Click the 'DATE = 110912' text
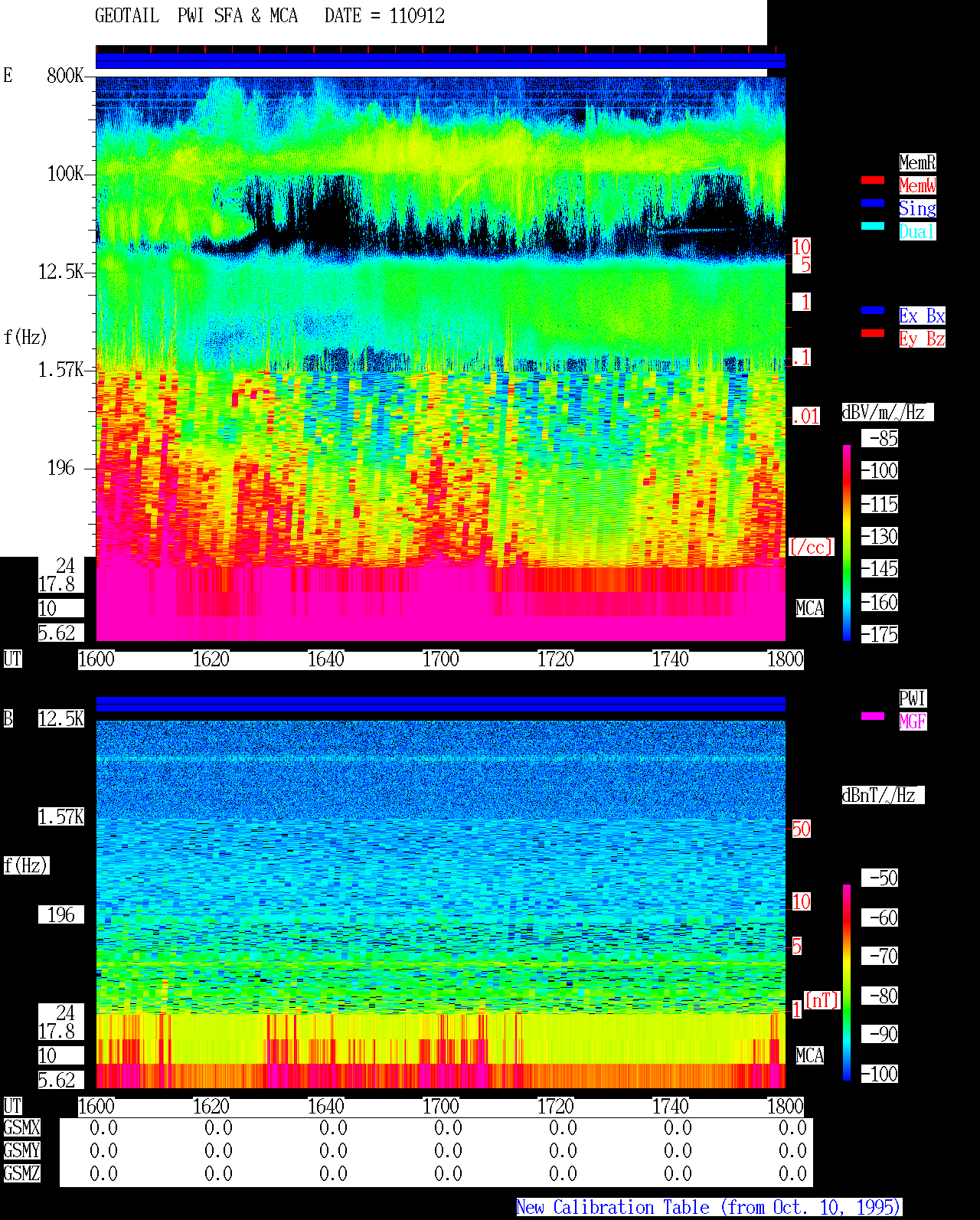980x1220 pixels. click(x=384, y=16)
